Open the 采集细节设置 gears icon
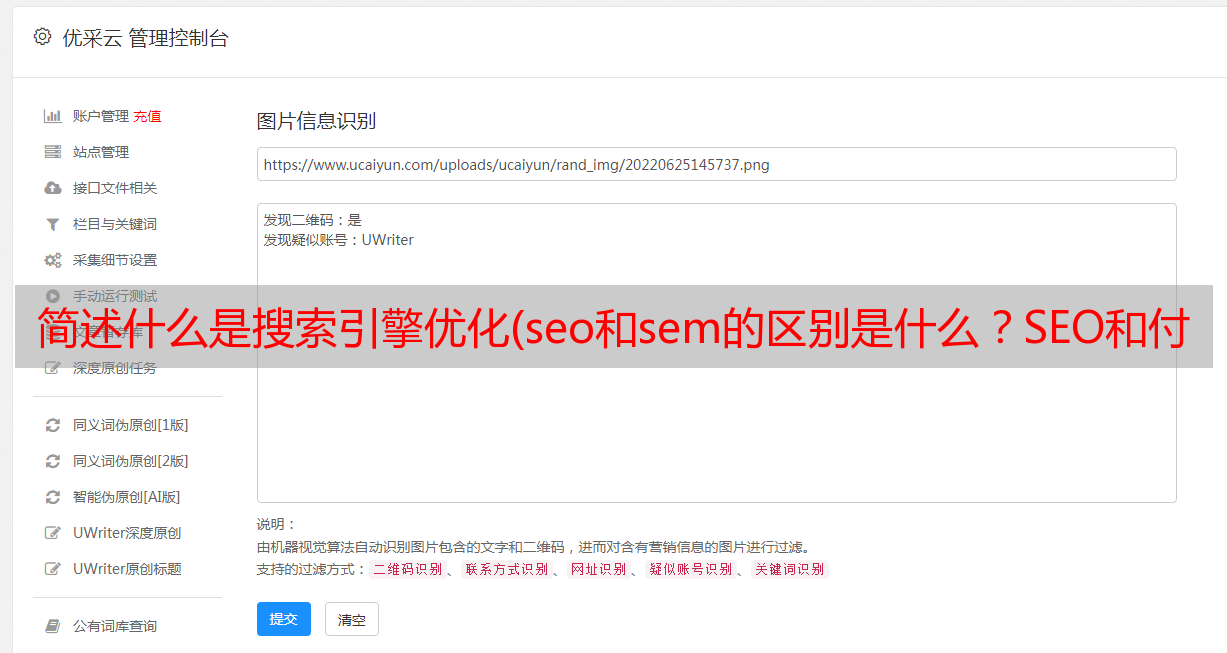Screen dimensions: 1227x653 pos(53,260)
